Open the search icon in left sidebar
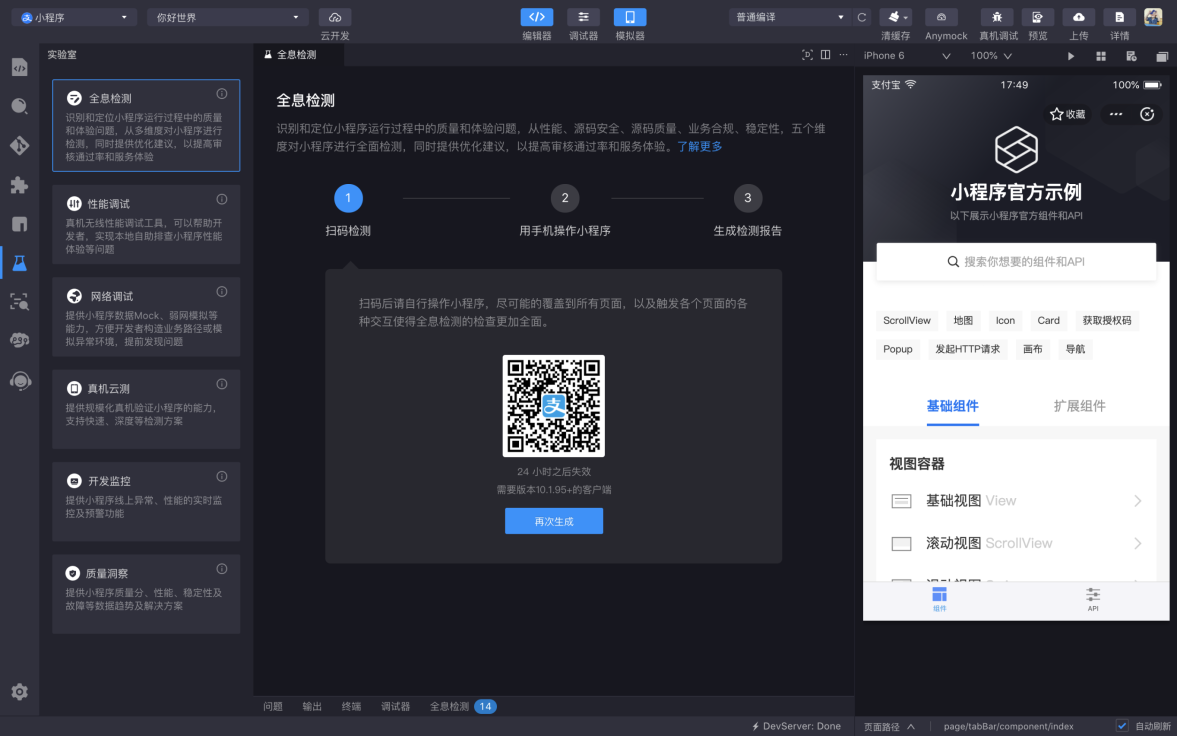1177x736 pixels. click(20, 106)
